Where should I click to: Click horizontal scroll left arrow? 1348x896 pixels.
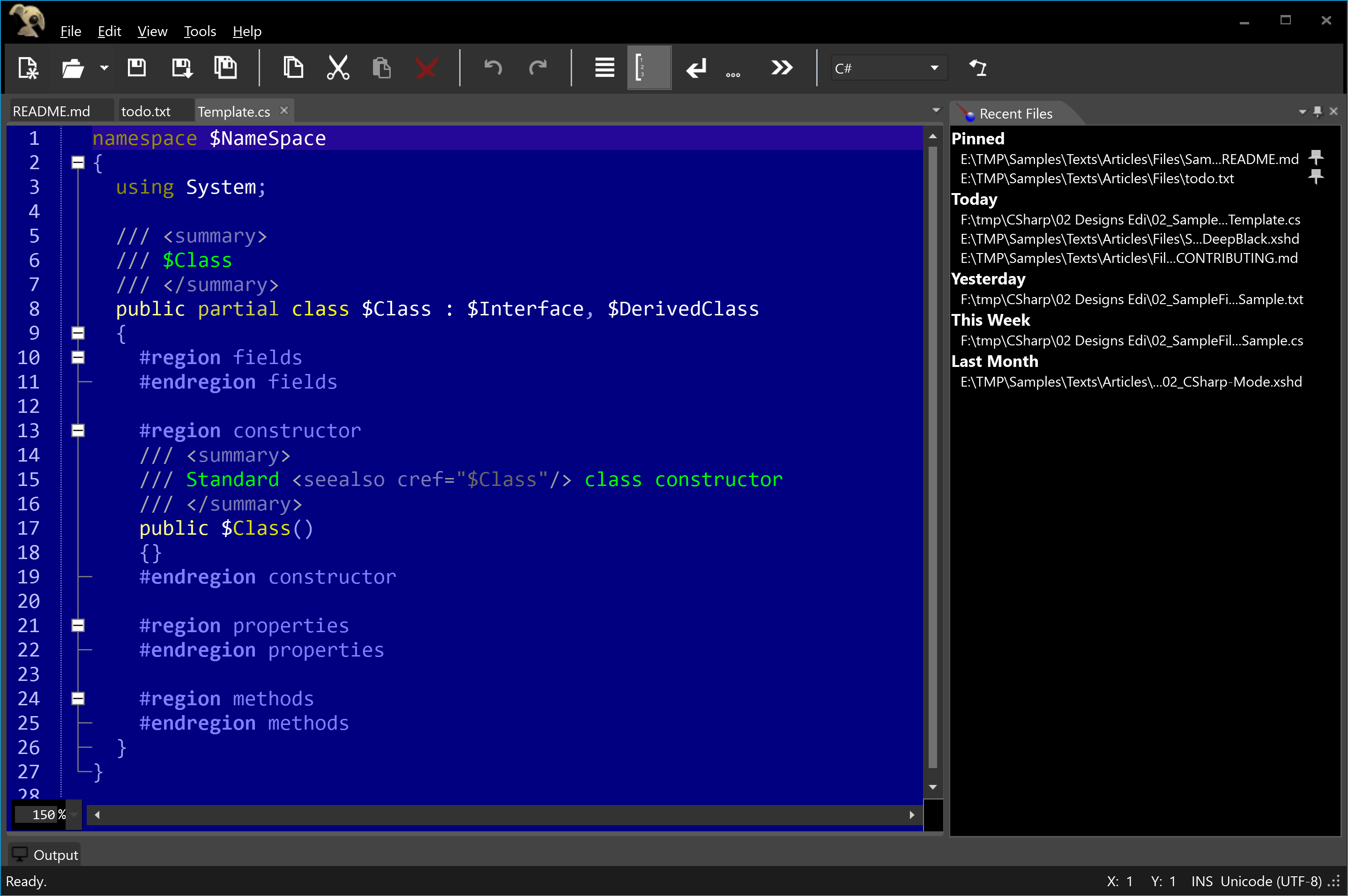point(97,815)
